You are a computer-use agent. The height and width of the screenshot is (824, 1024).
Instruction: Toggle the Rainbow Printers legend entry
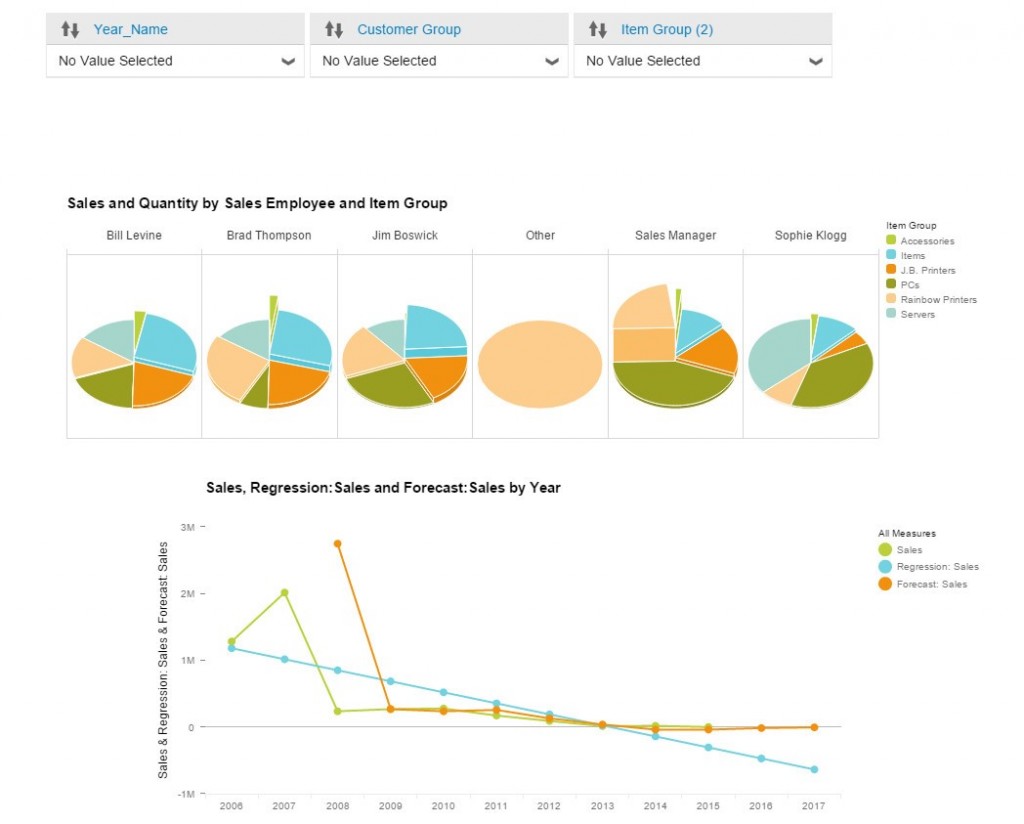tap(890, 299)
